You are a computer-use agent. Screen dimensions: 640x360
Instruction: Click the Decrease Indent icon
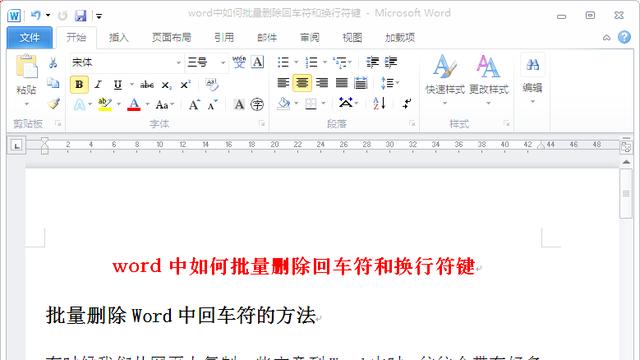372,62
